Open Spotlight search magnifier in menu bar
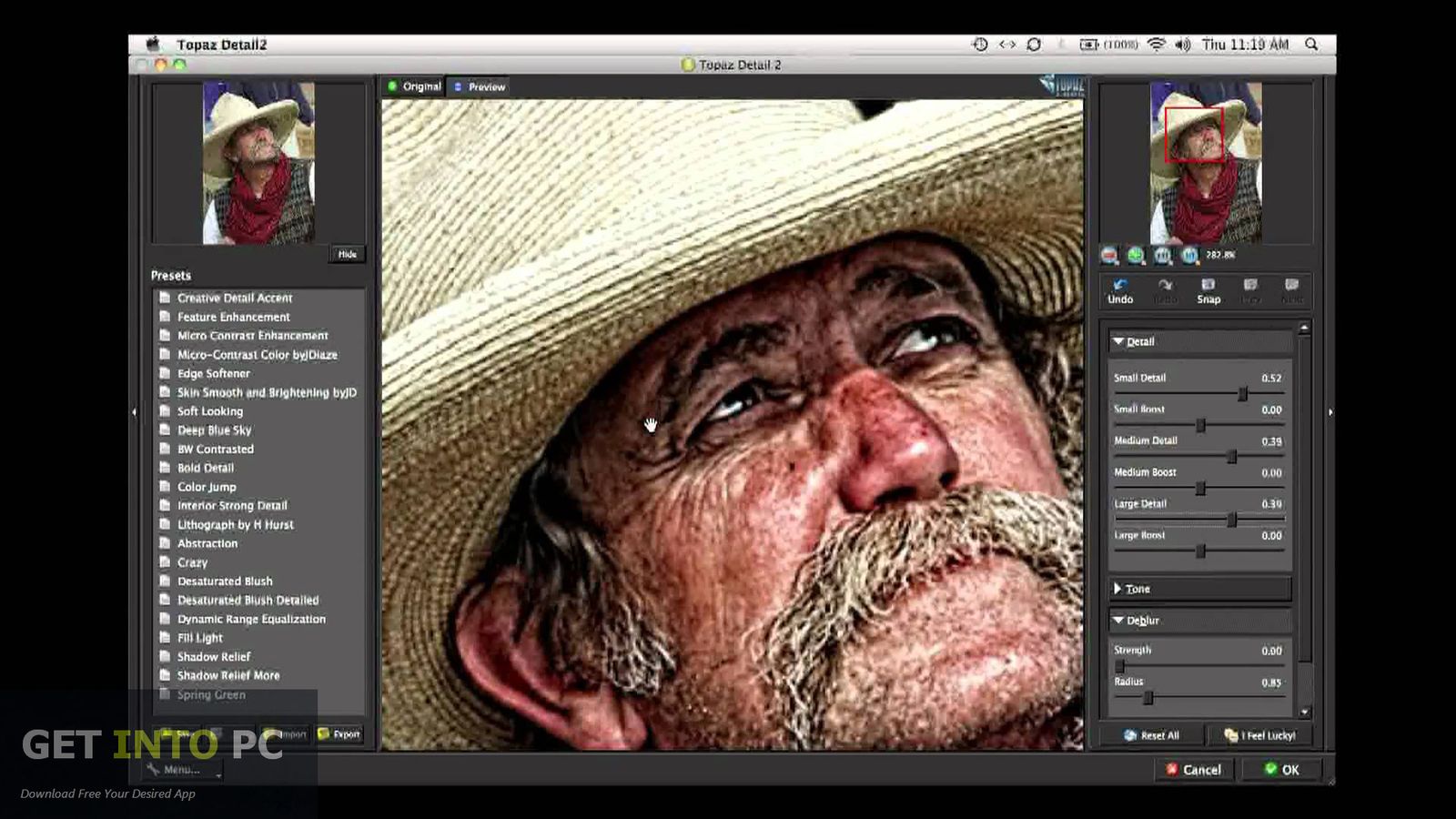Viewport: 1456px width, 819px height. (1311, 44)
